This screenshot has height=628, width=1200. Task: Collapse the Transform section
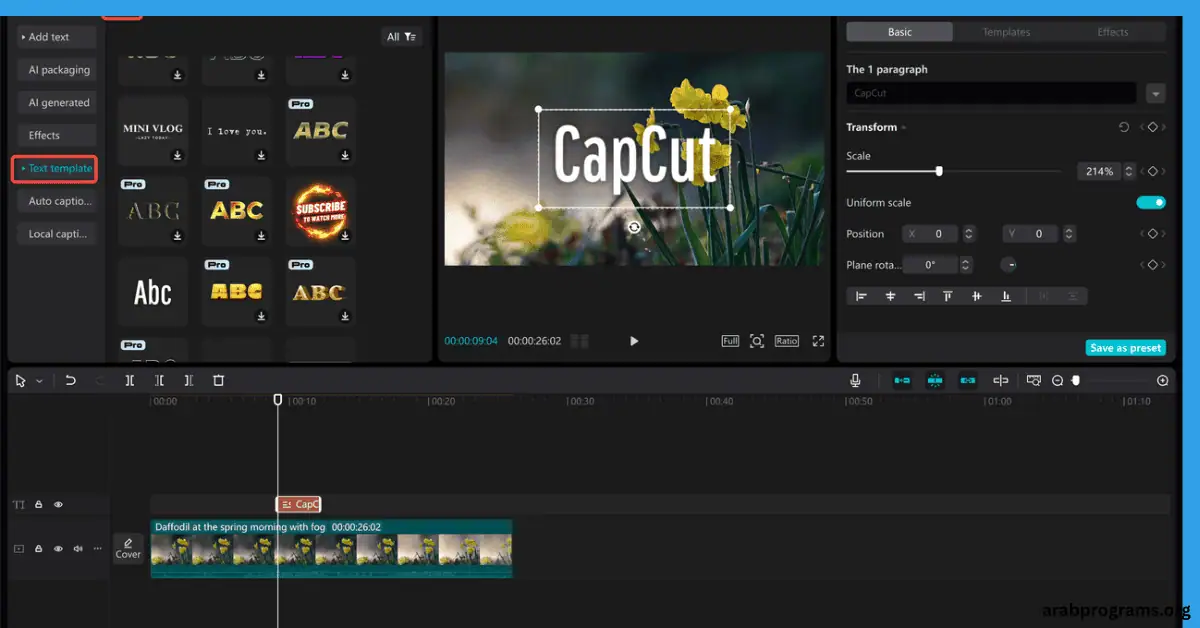904,128
